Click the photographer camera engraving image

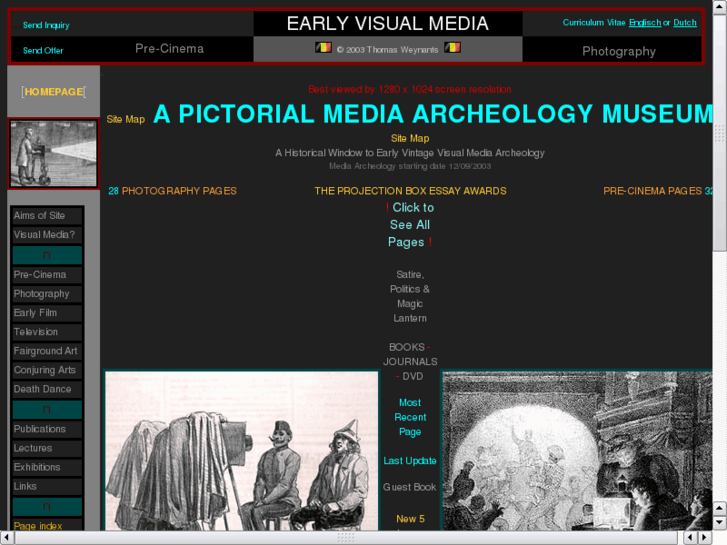pos(242,450)
